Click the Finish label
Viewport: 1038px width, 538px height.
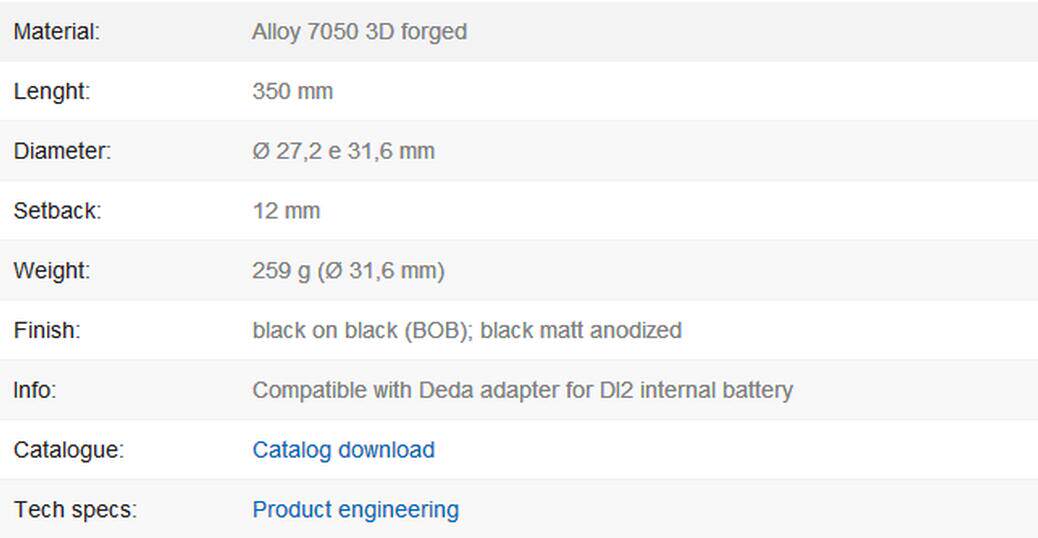click(x=47, y=331)
